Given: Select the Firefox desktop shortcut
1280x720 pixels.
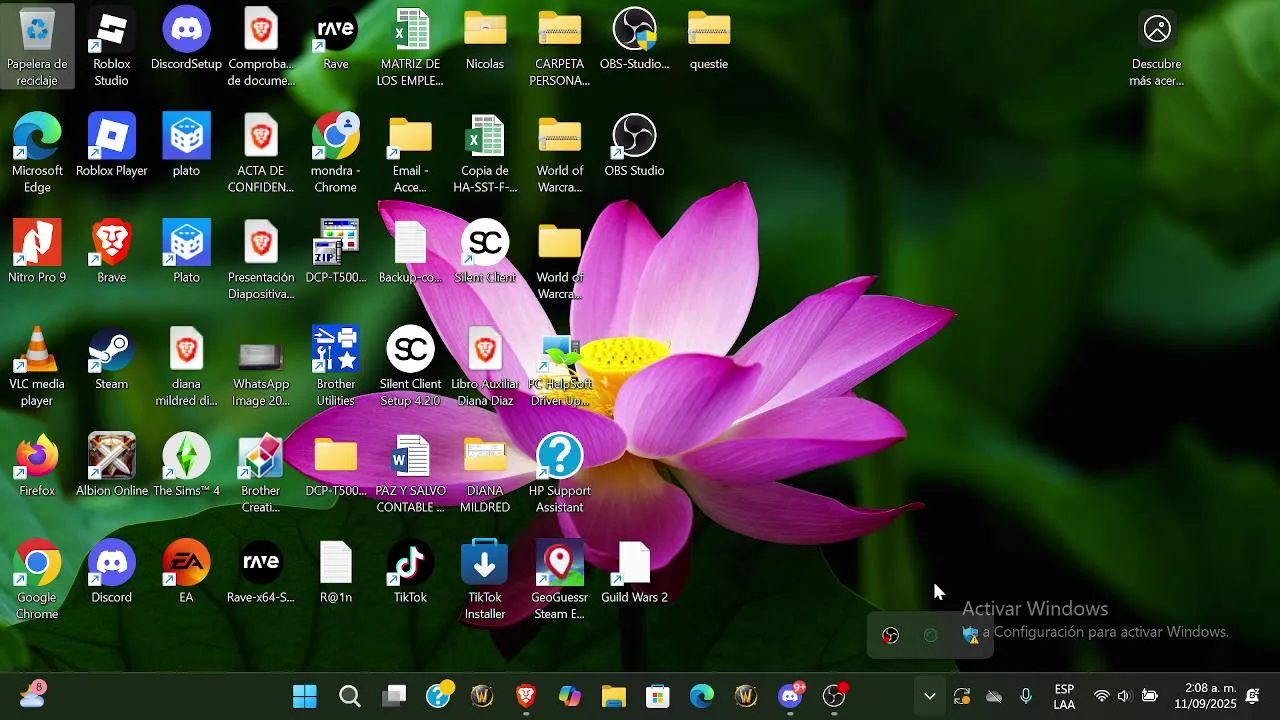Looking at the screenshot, I should (x=37, y=467).
